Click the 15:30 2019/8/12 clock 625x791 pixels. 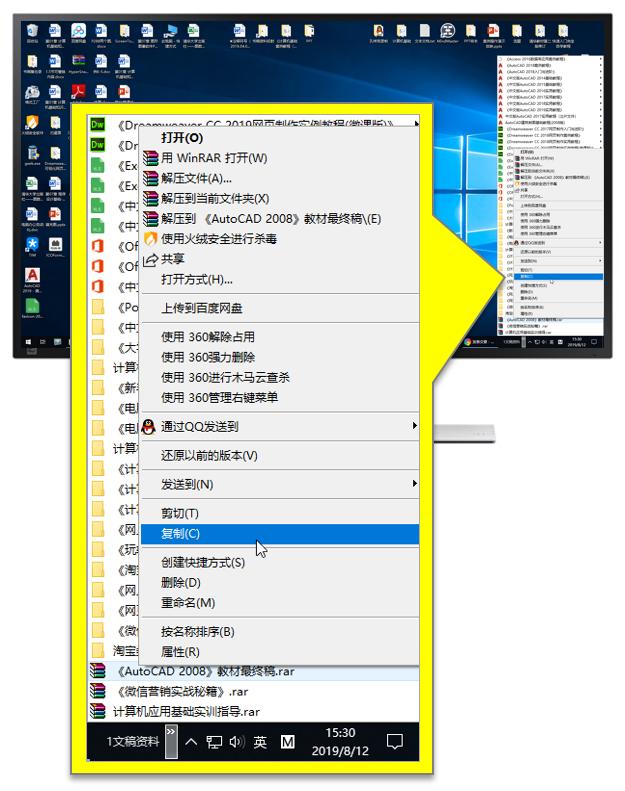[340, 742]
